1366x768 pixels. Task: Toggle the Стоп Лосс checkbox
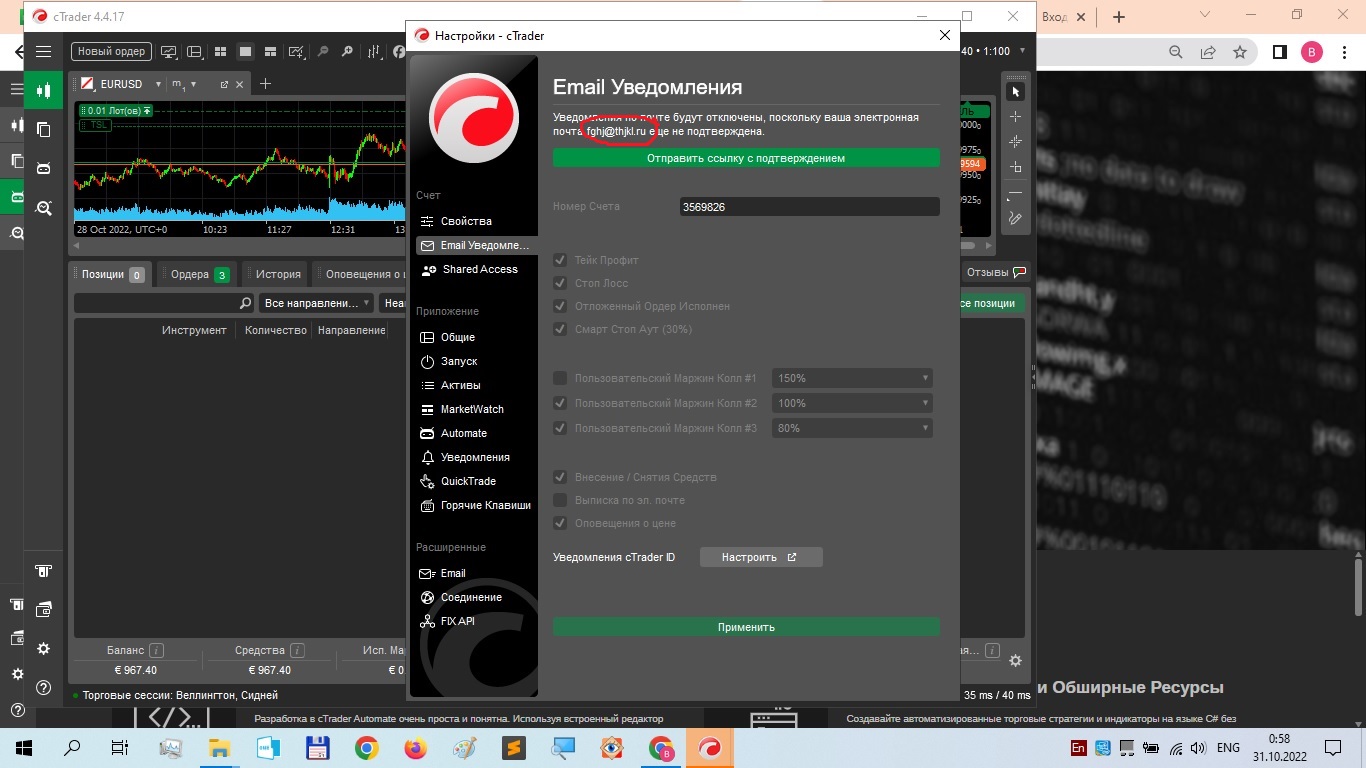click(560, 283)
